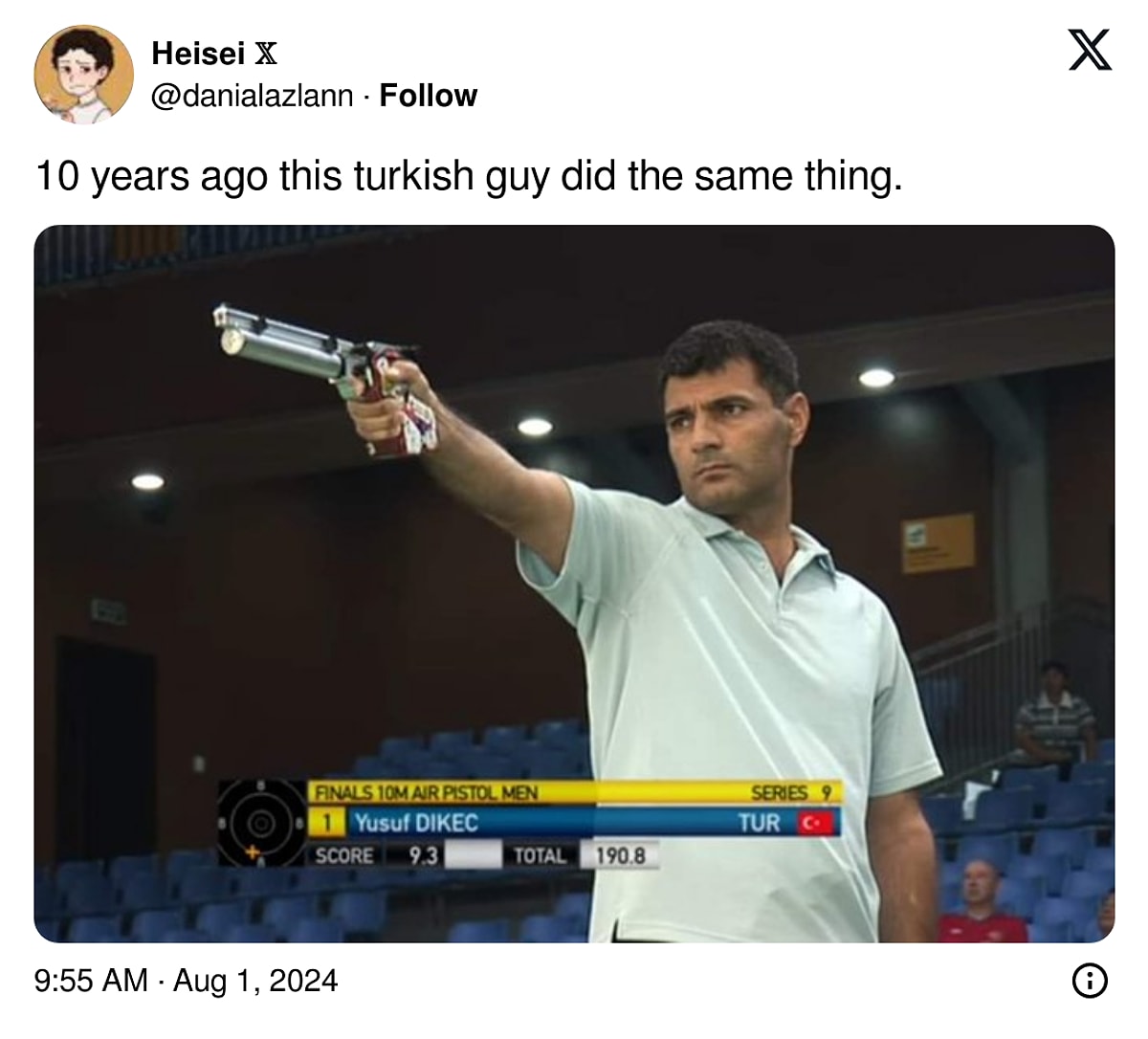Click the FINALS 10M AIR PISTOL MEN title
Image resolution: width=1148 pixels, height=1039 pixels.
tap(427, 793)
